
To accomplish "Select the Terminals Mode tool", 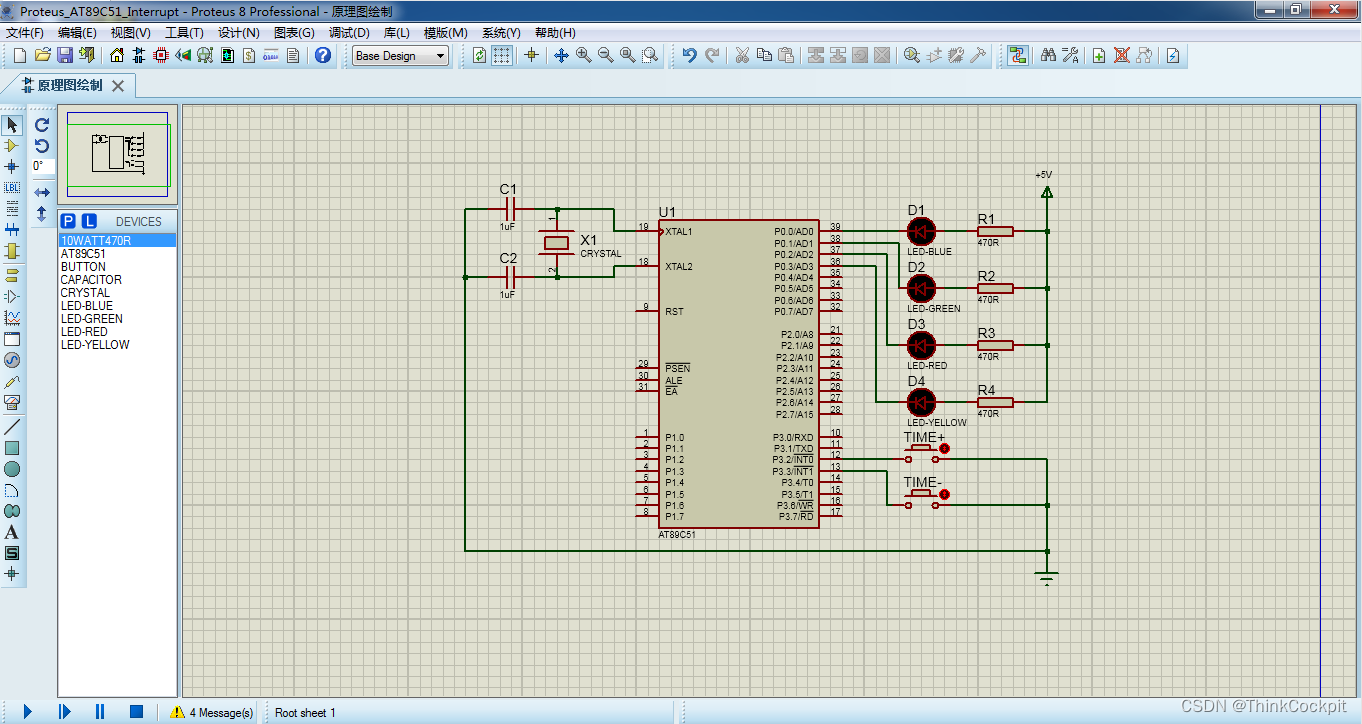I will click(x=12, y=275).
